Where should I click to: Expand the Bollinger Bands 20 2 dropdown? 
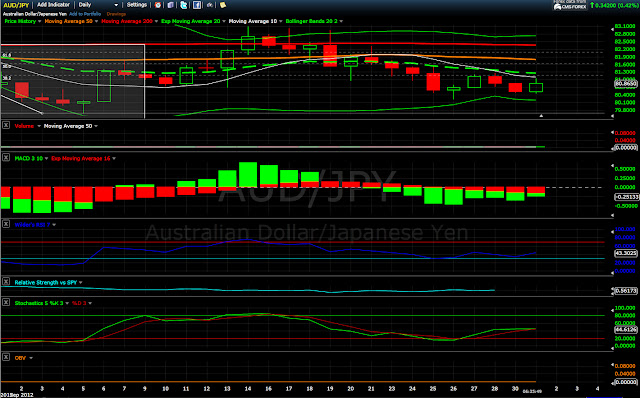[x=341, y=21]
